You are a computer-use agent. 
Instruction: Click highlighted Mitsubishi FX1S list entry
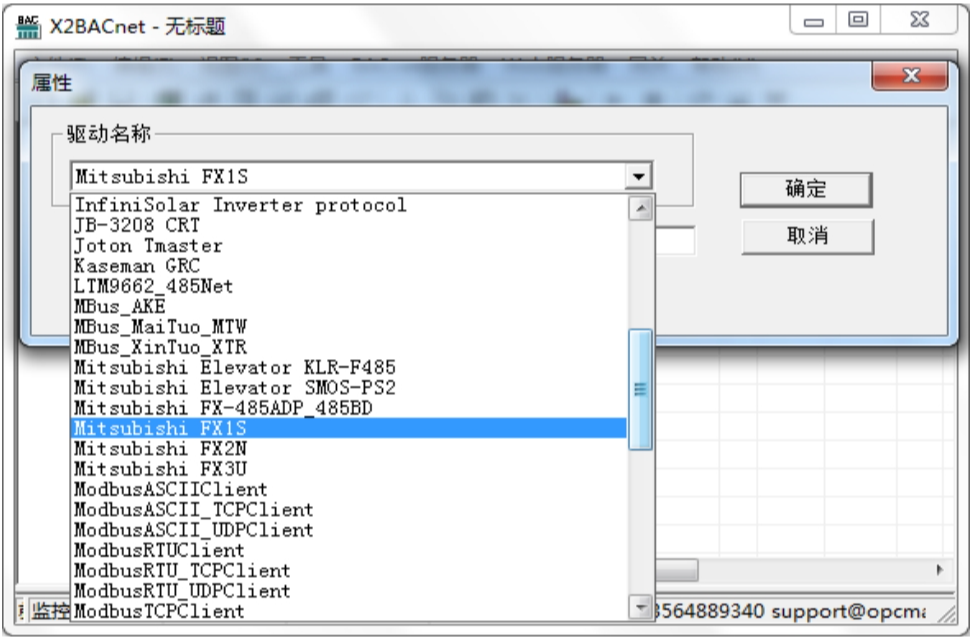tap(349, 429)
